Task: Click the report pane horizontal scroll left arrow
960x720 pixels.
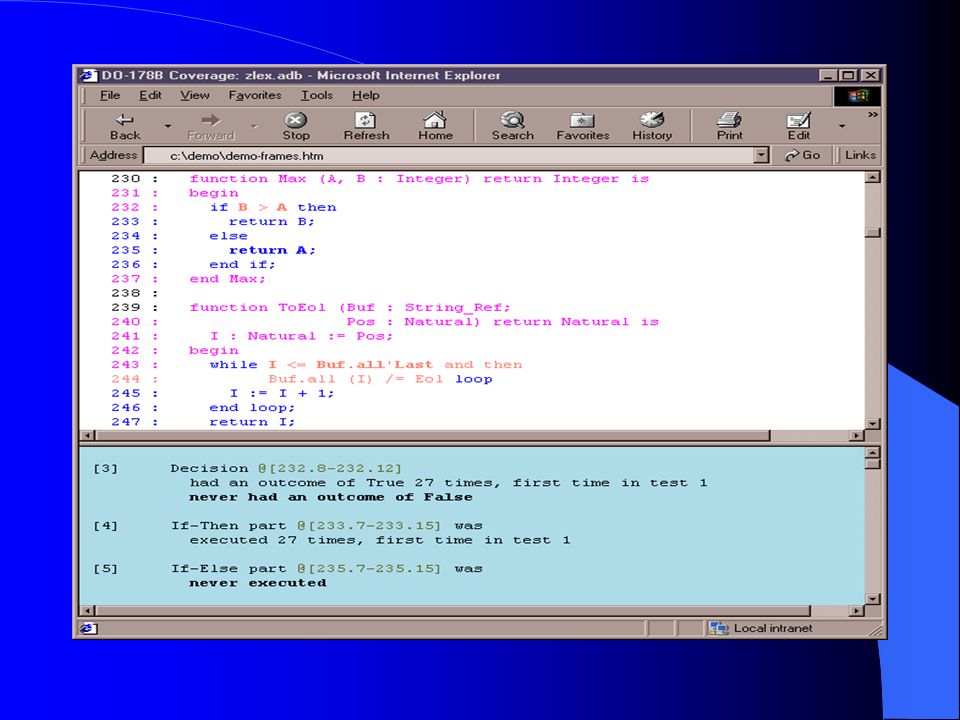Action: (87, 610)
